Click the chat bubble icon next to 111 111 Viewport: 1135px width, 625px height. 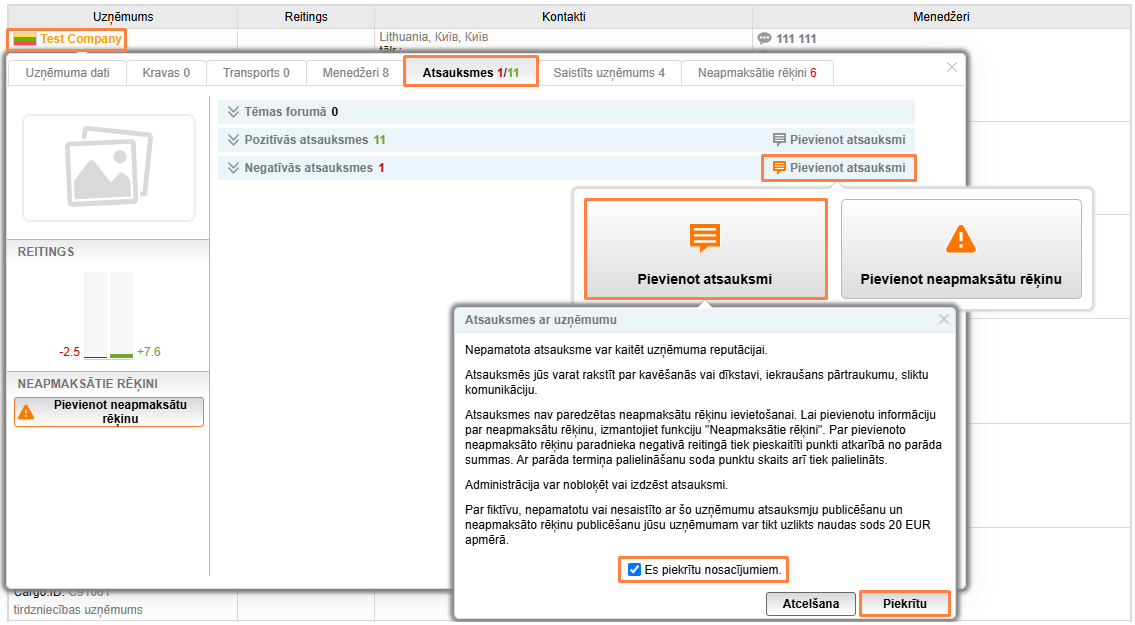coord(765,39)
